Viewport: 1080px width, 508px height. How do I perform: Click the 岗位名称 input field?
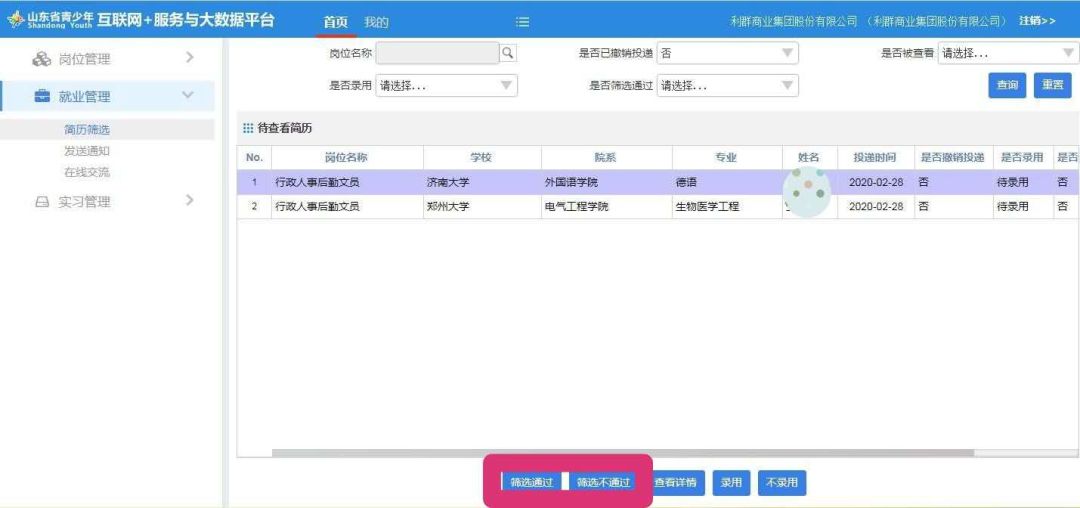click(437, 53)
